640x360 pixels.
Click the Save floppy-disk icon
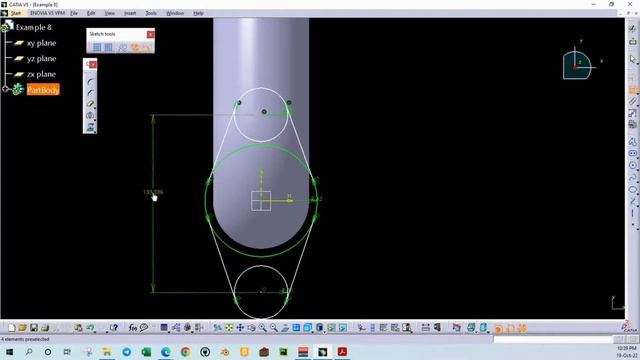(x=33, y=328)
